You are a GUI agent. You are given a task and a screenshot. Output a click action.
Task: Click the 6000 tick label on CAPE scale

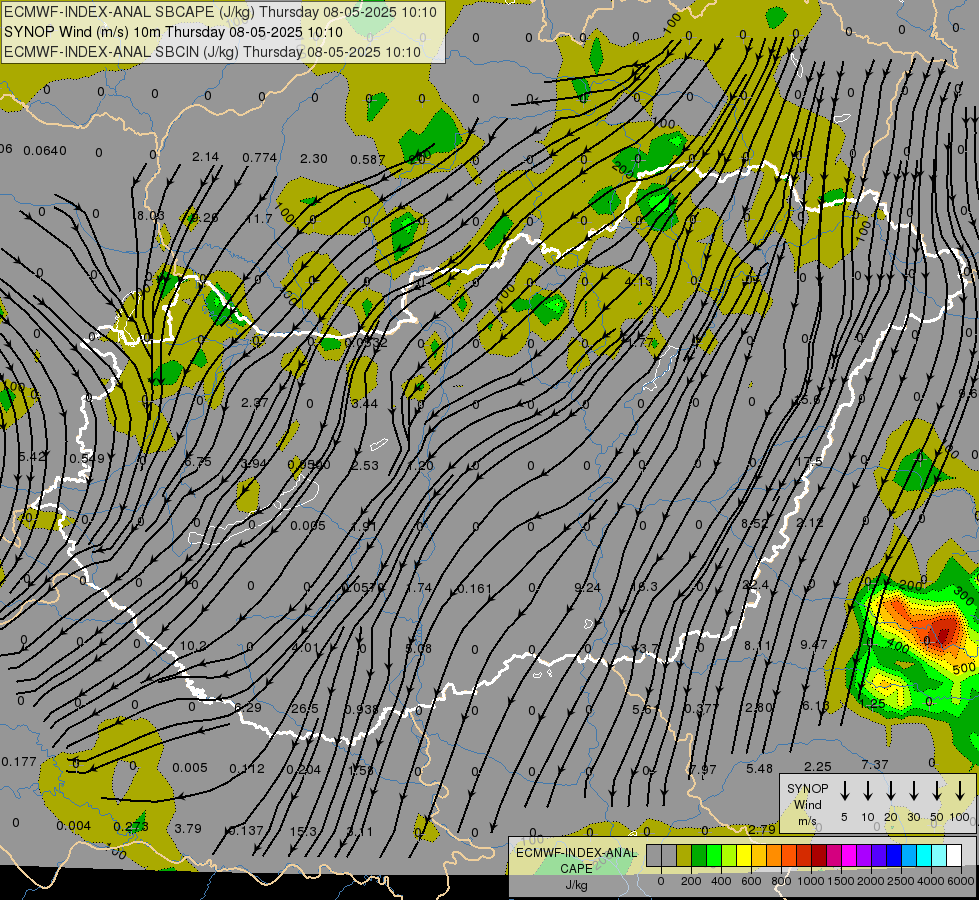960,881
